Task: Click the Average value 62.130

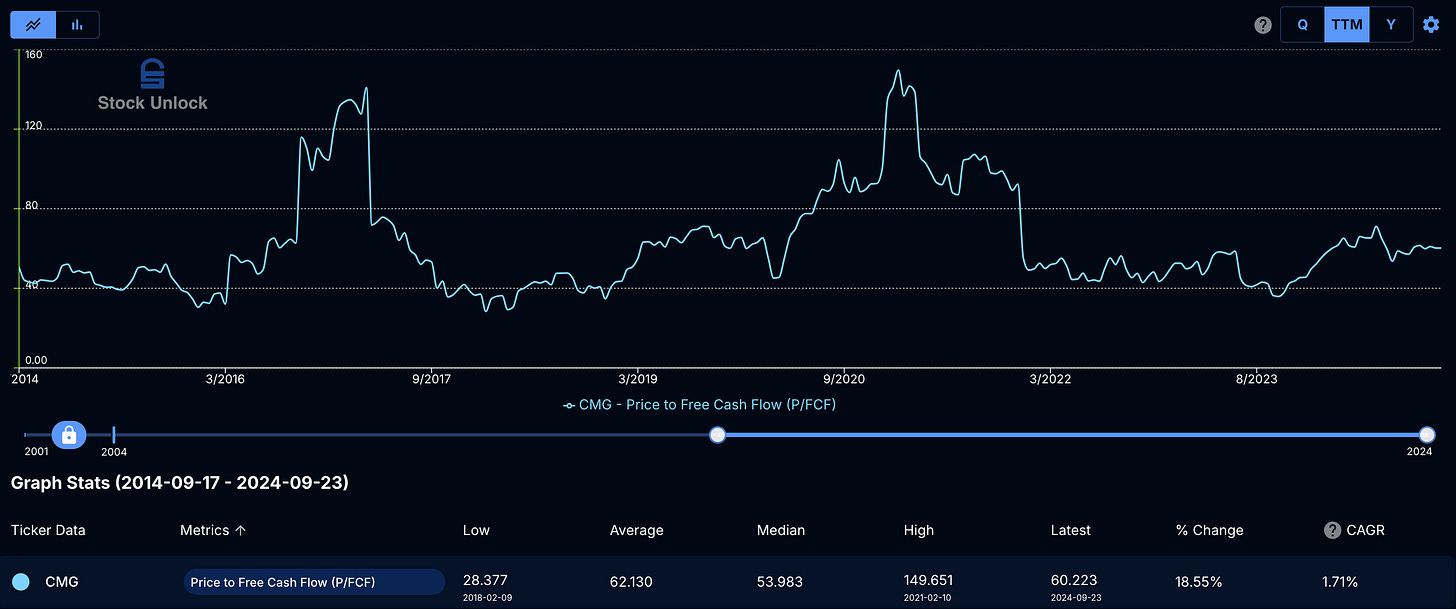Action: (632, 581)
